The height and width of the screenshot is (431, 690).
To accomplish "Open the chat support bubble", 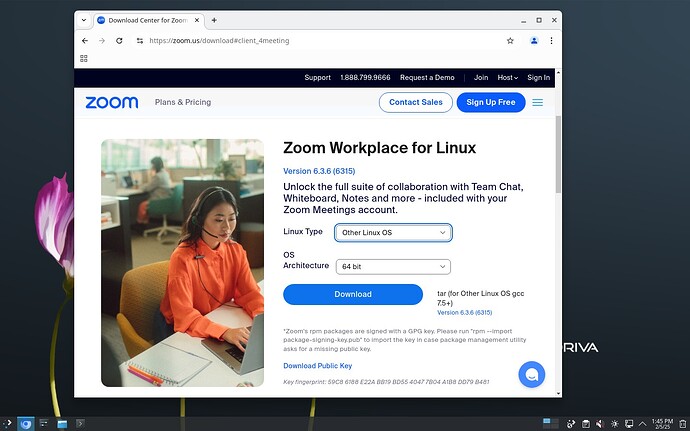I will (x=531, y=374).
